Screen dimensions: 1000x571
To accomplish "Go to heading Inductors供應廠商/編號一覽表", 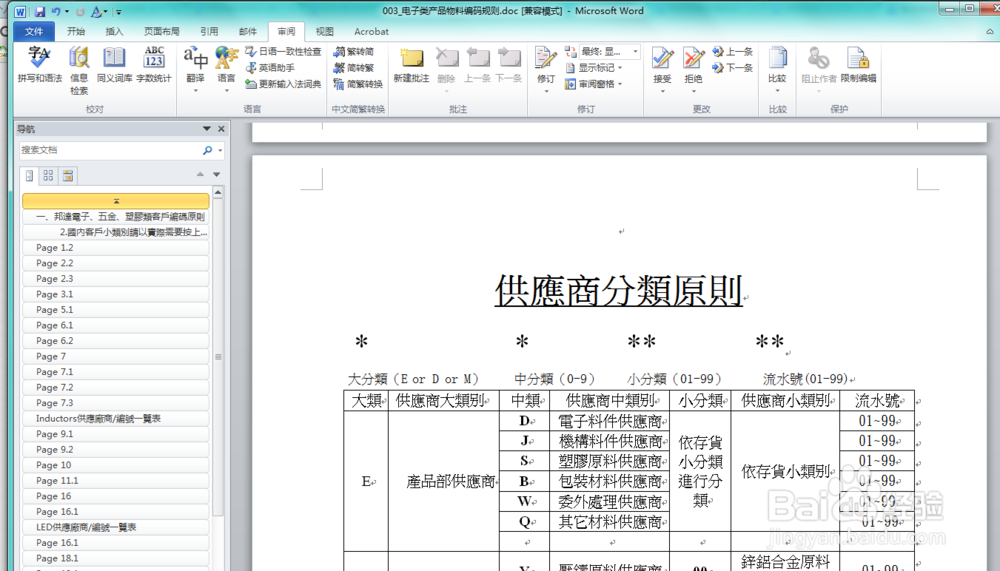I will click(115, 419).
